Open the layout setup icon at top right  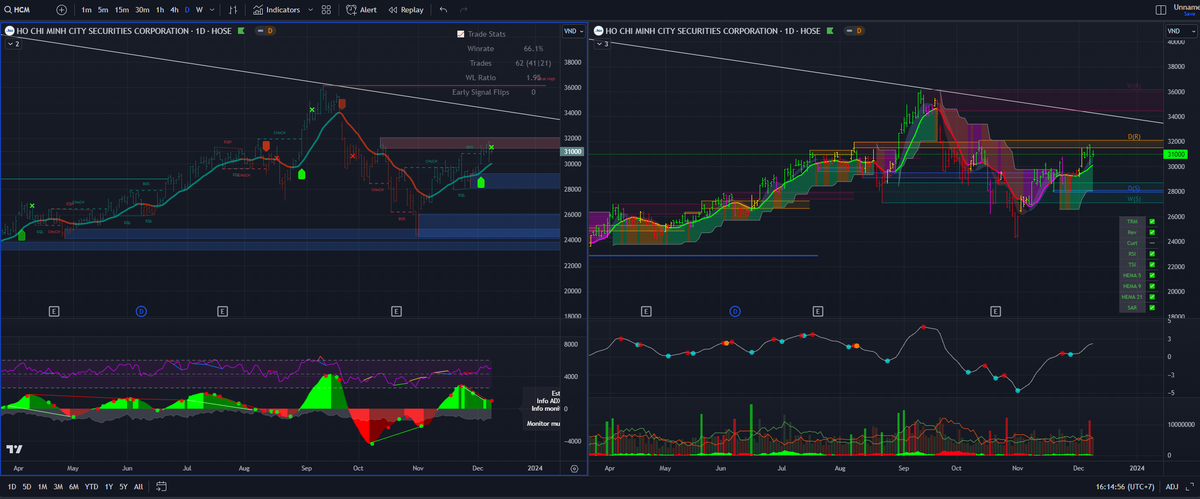click(x=1160, y=9)
